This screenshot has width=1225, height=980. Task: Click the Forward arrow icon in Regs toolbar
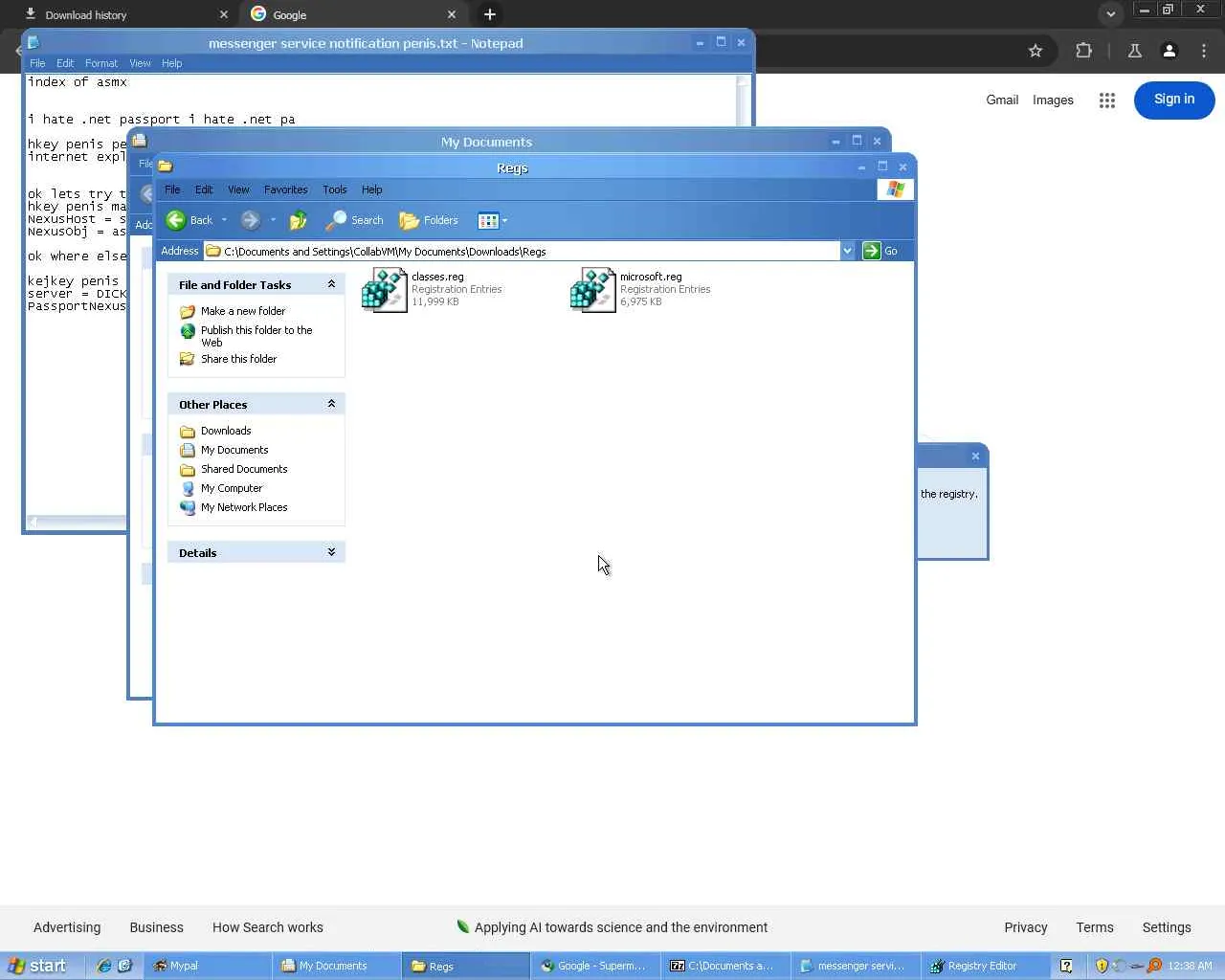[x=251, y=220]
